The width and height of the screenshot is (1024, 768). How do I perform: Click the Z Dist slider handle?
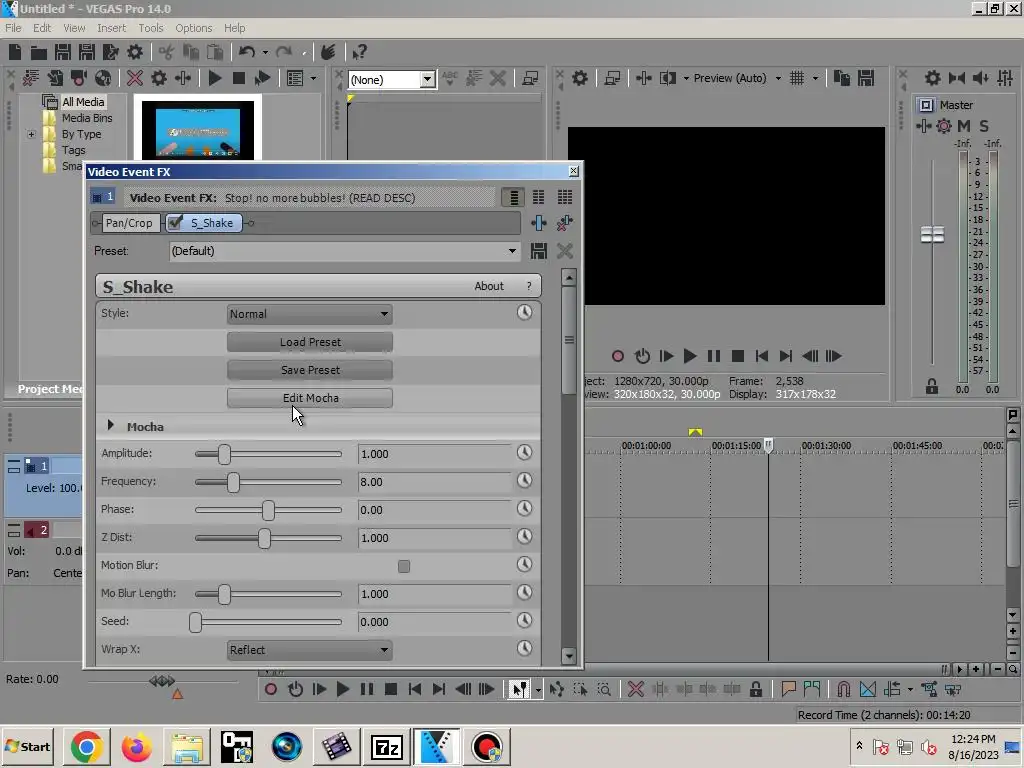[264, 538]
